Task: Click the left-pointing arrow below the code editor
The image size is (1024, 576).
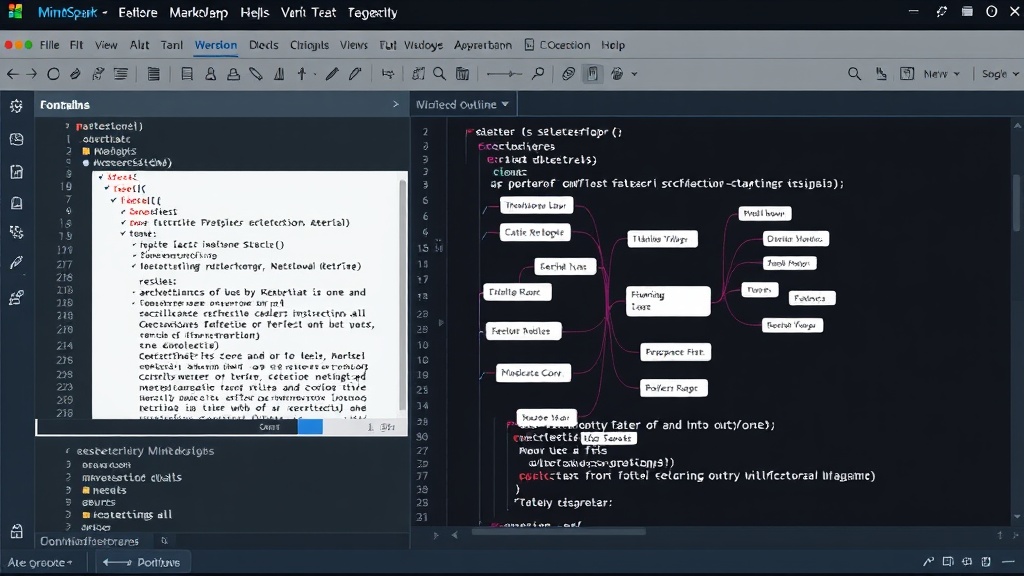Action: [x=455, y=535]
